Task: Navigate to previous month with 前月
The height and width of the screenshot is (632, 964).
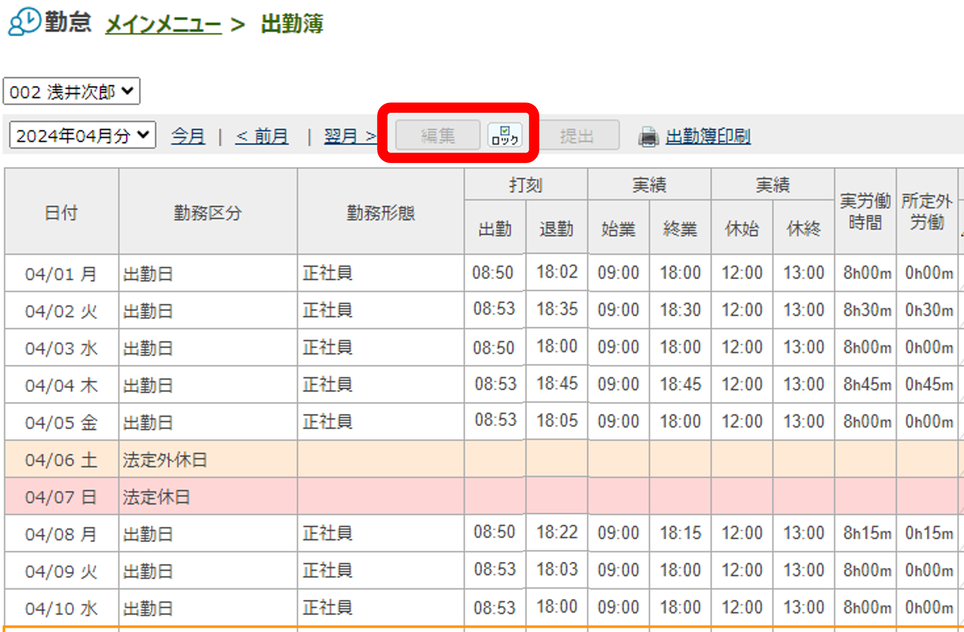Action: (x=262, y=136)
